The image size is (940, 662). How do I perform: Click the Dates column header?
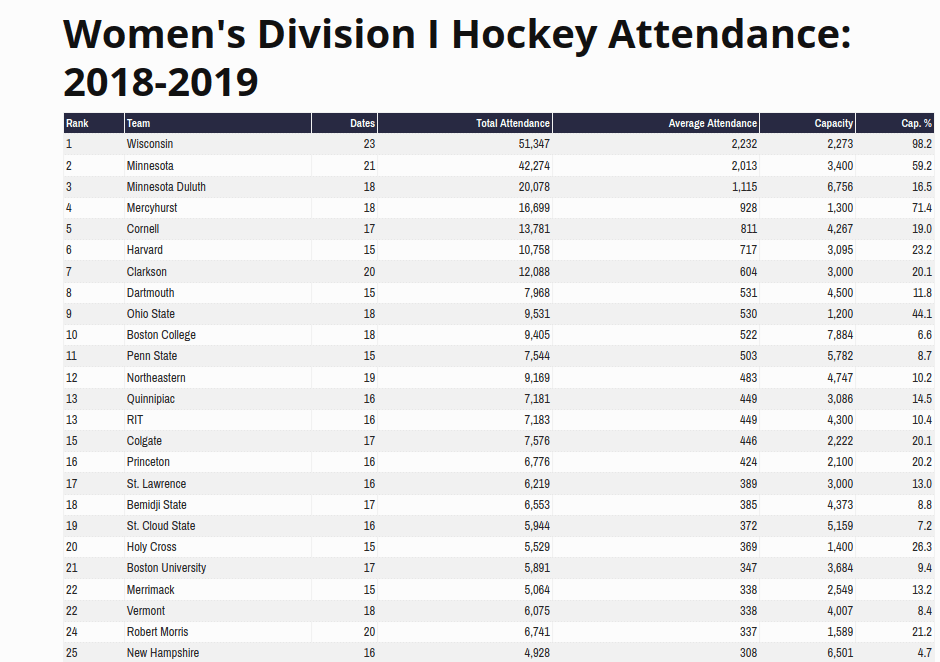coord(362,123)
